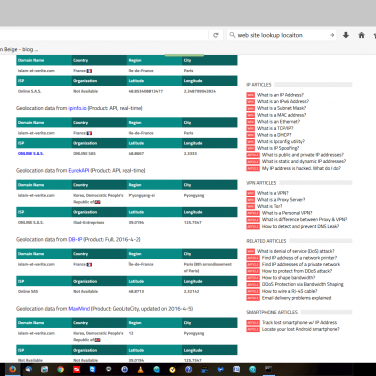Open 'What is a VPN?' article
Viewport: 376px width, 376px height.
click(x=273, y=193)
